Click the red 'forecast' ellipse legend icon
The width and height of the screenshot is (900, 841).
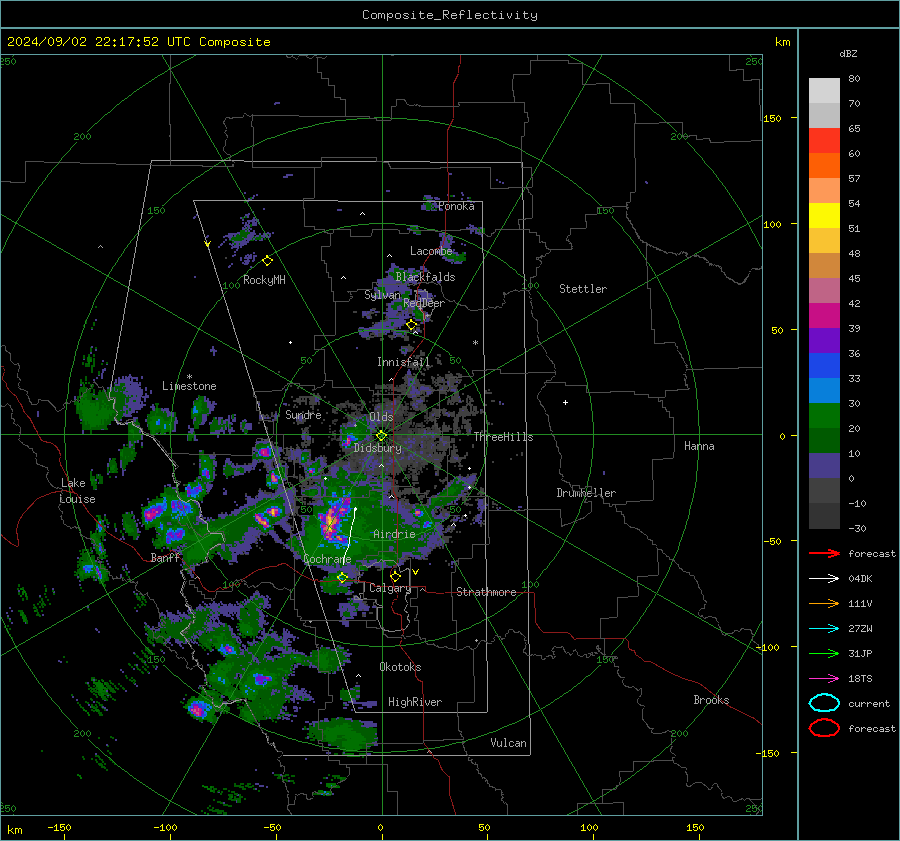pos(824,728)
